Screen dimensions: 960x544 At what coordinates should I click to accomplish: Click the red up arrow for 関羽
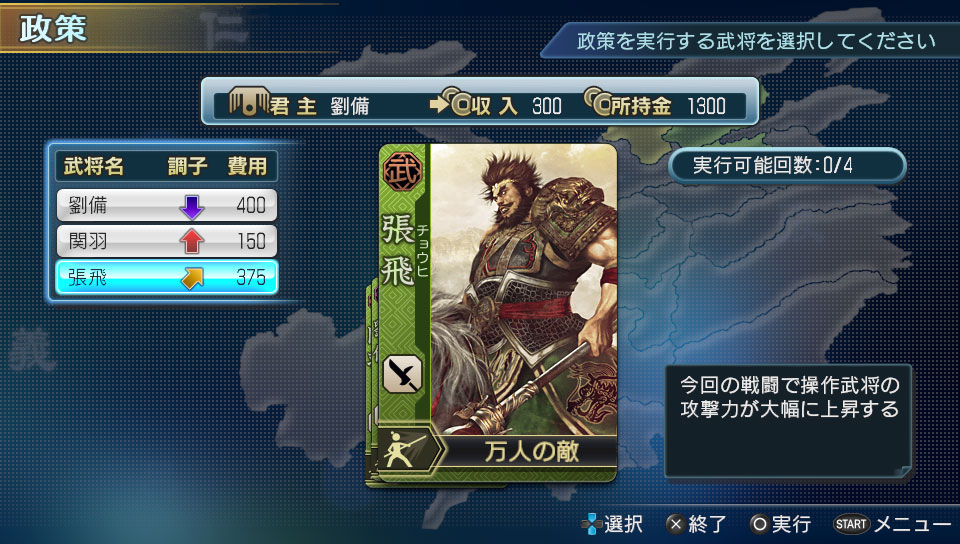pos(192,242)
